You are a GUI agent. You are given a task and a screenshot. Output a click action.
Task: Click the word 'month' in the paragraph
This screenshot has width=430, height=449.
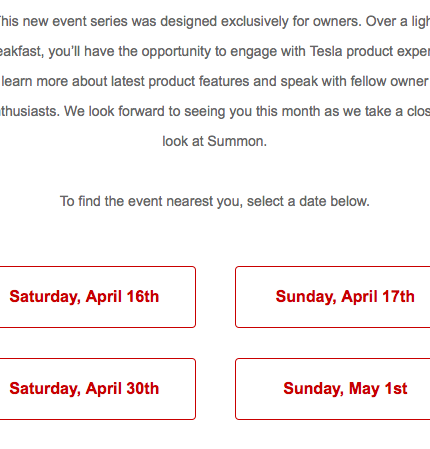tap(301, 111)
